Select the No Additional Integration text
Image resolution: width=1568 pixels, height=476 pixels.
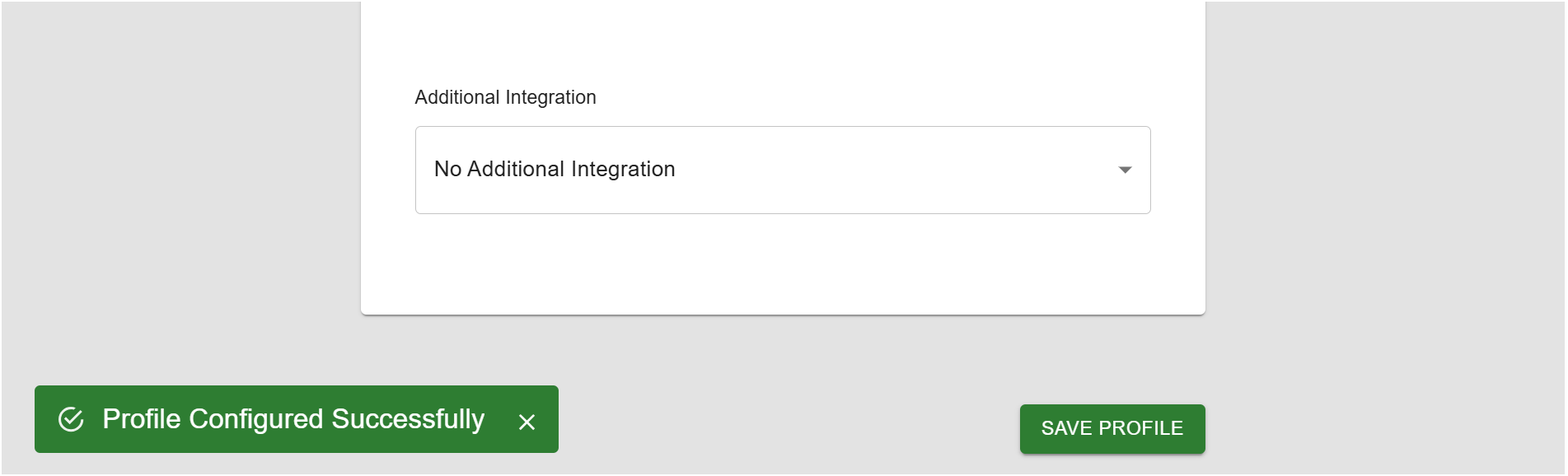(555, 170)
